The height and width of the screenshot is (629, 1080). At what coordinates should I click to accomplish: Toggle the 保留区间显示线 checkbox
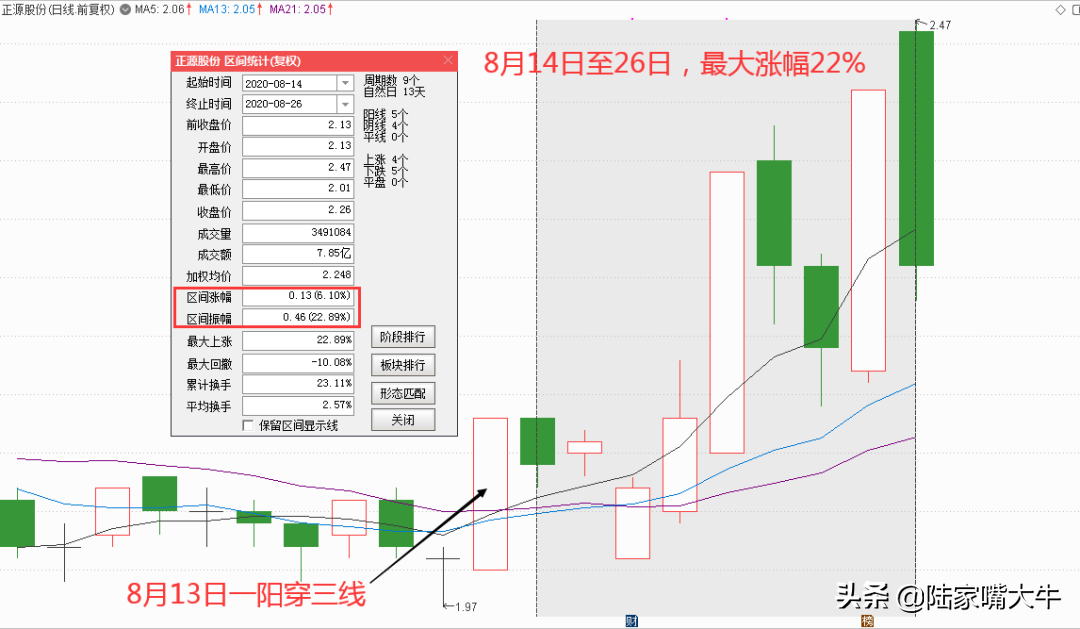point(248,426)
